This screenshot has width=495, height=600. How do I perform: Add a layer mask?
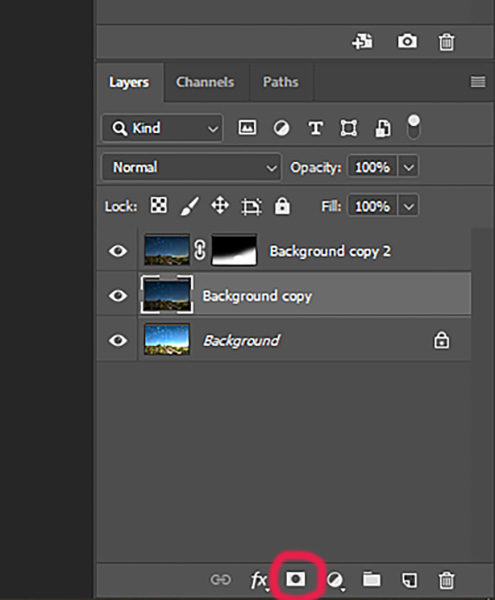coord(296,579)
